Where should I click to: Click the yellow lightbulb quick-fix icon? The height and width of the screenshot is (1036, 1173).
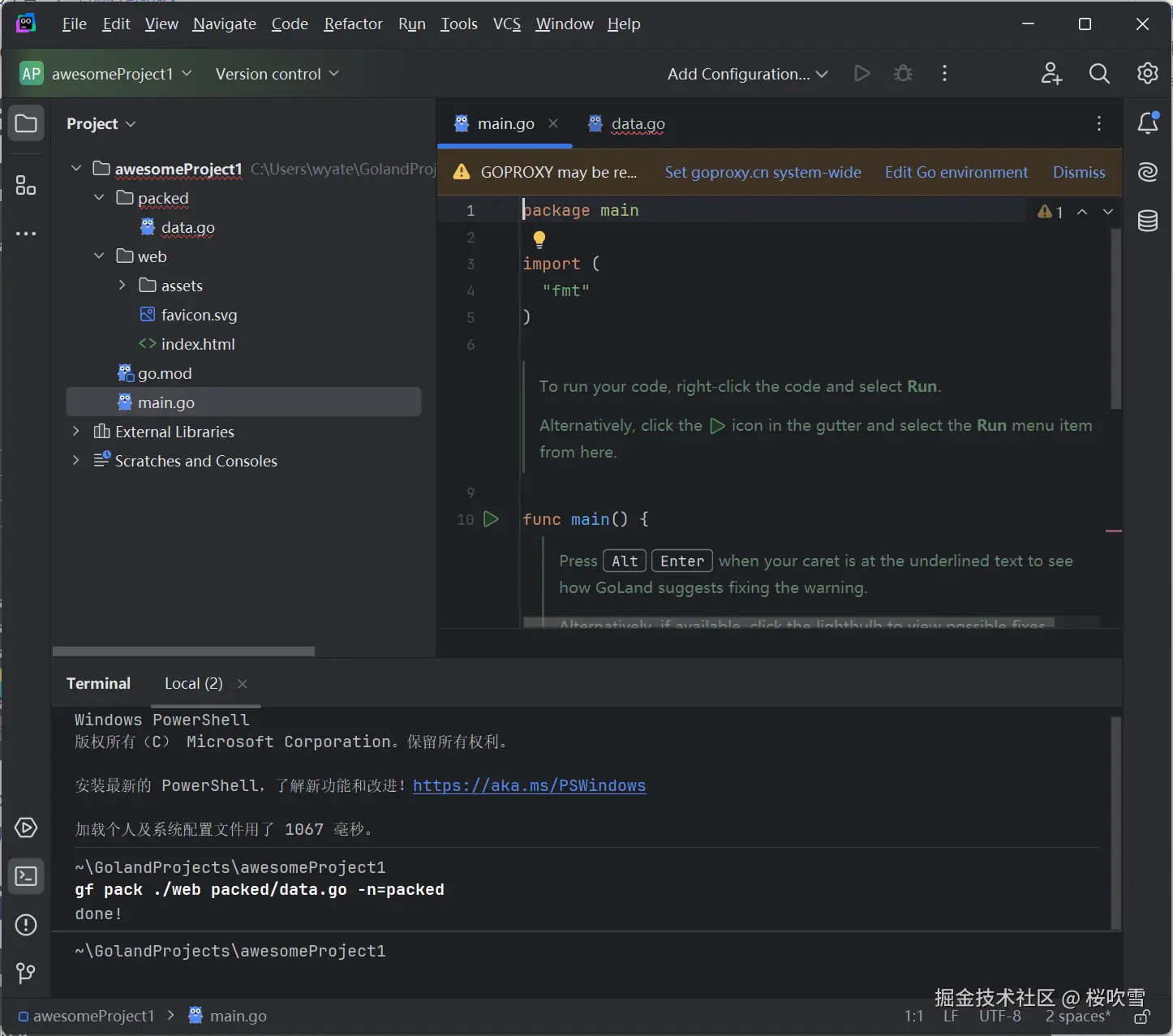point(539,239)
